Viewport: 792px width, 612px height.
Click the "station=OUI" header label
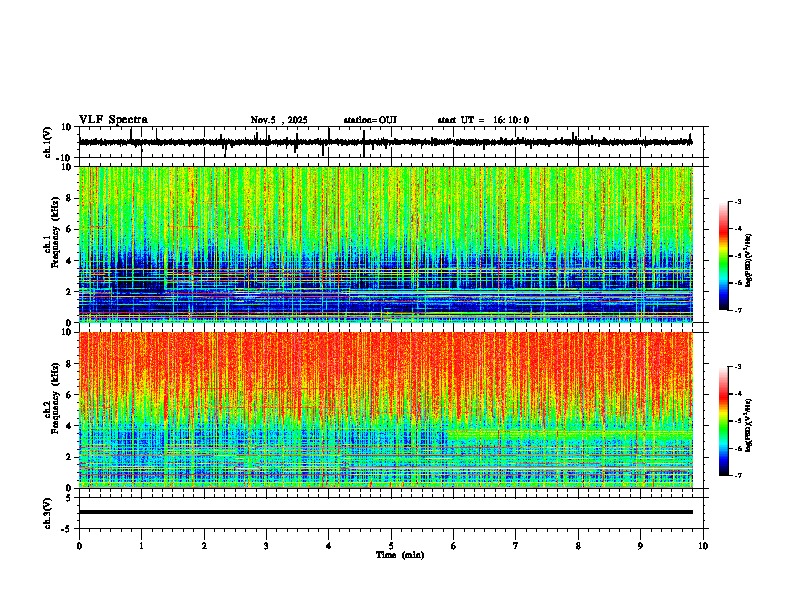coord(370,120)
